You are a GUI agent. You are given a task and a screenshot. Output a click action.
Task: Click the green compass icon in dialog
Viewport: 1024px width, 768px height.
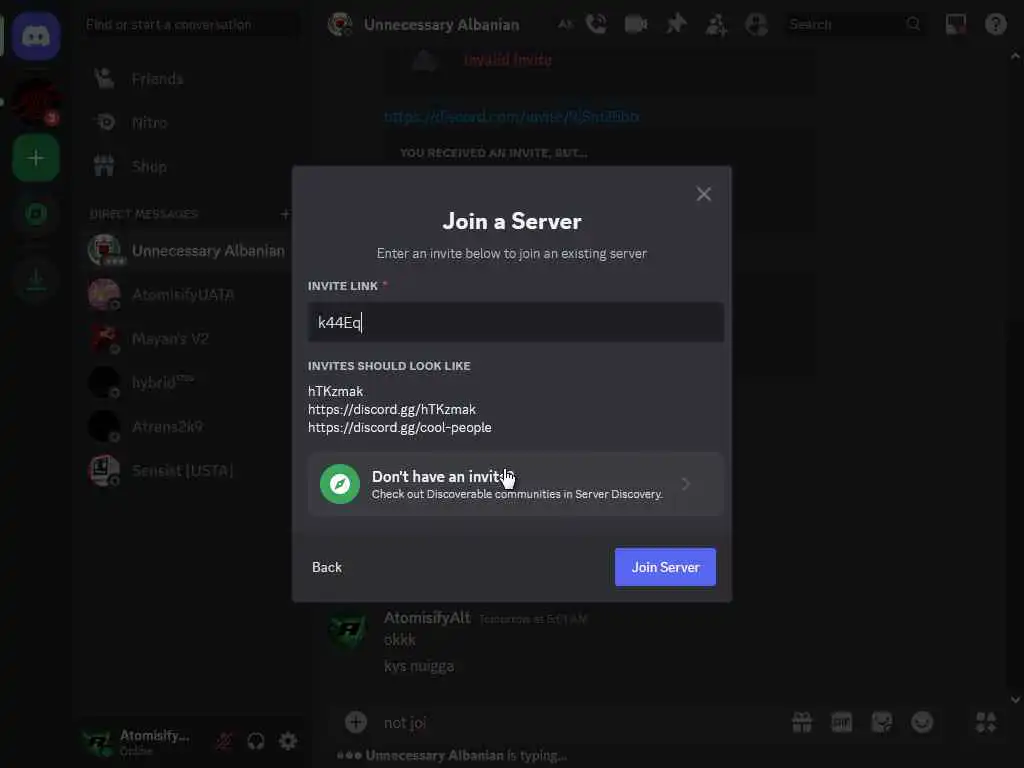(340, 484)
